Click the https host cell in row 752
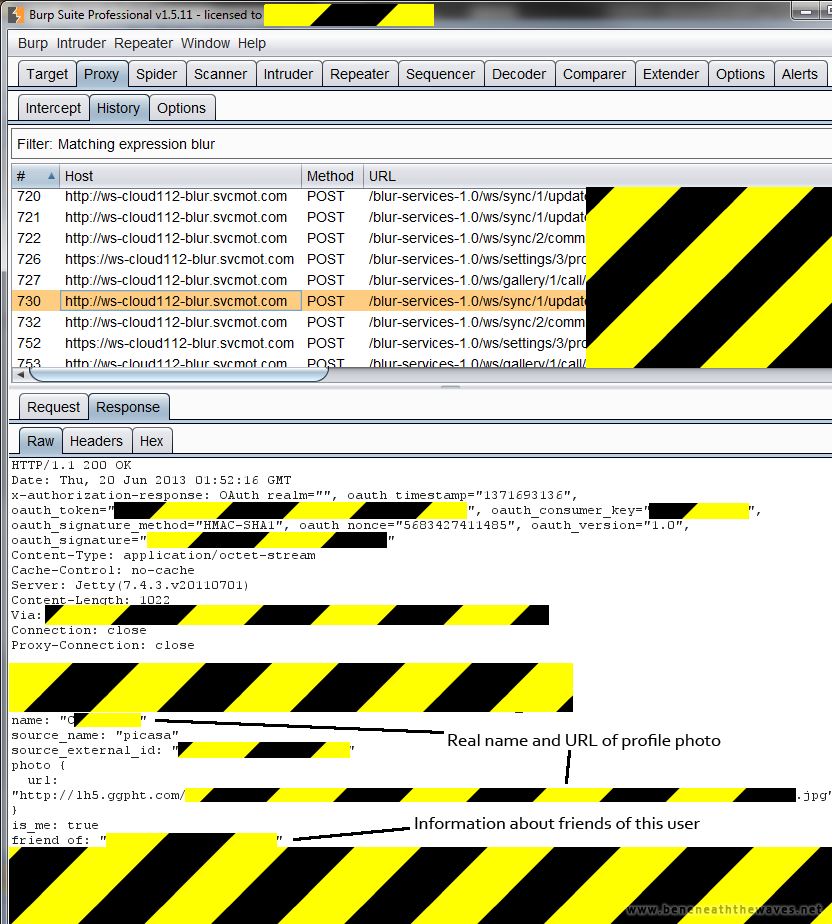 180,344
